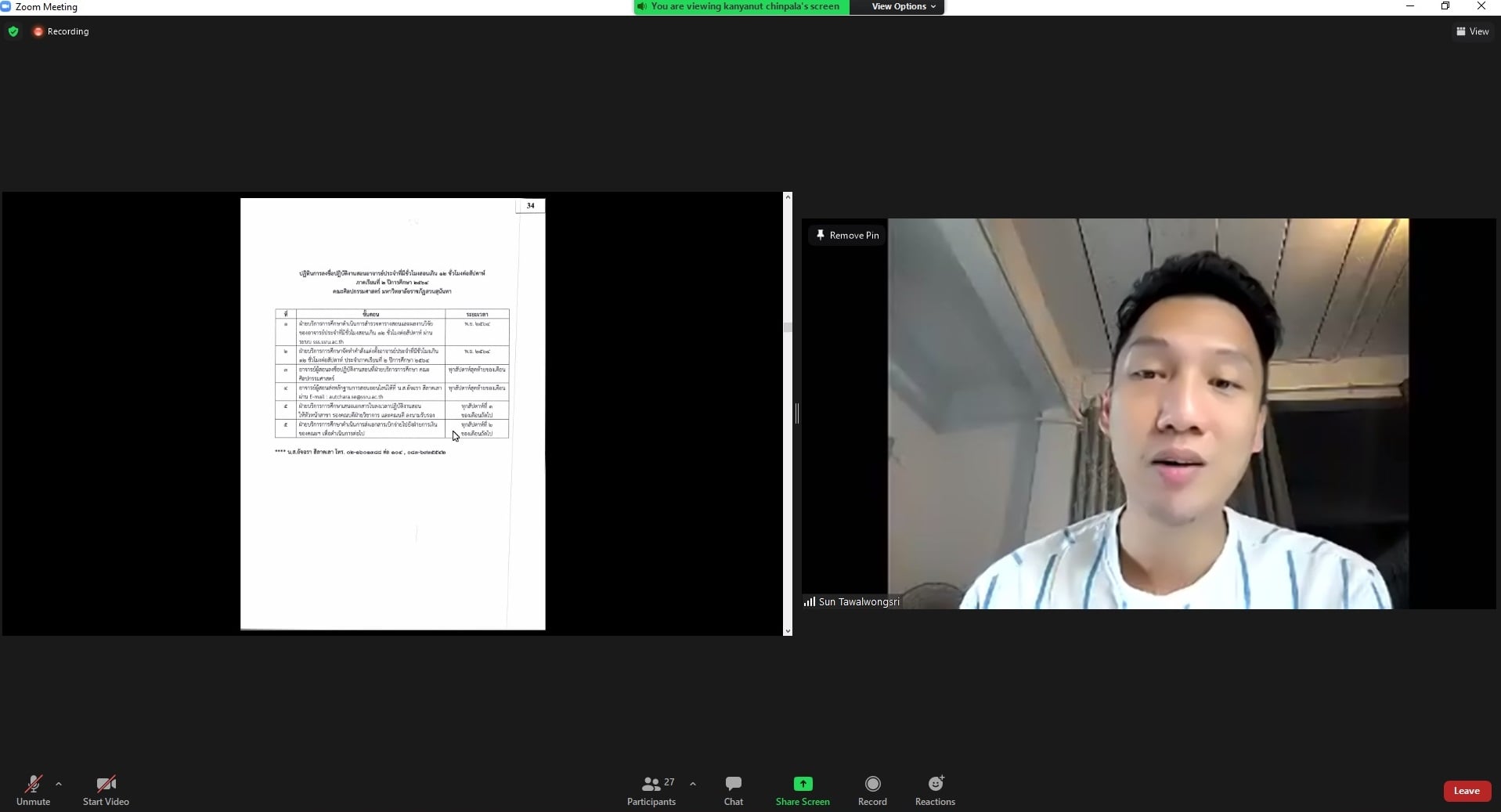Open the Chat panel
The height and width of the screenshot is (812, 1501).
pos(733,790)
